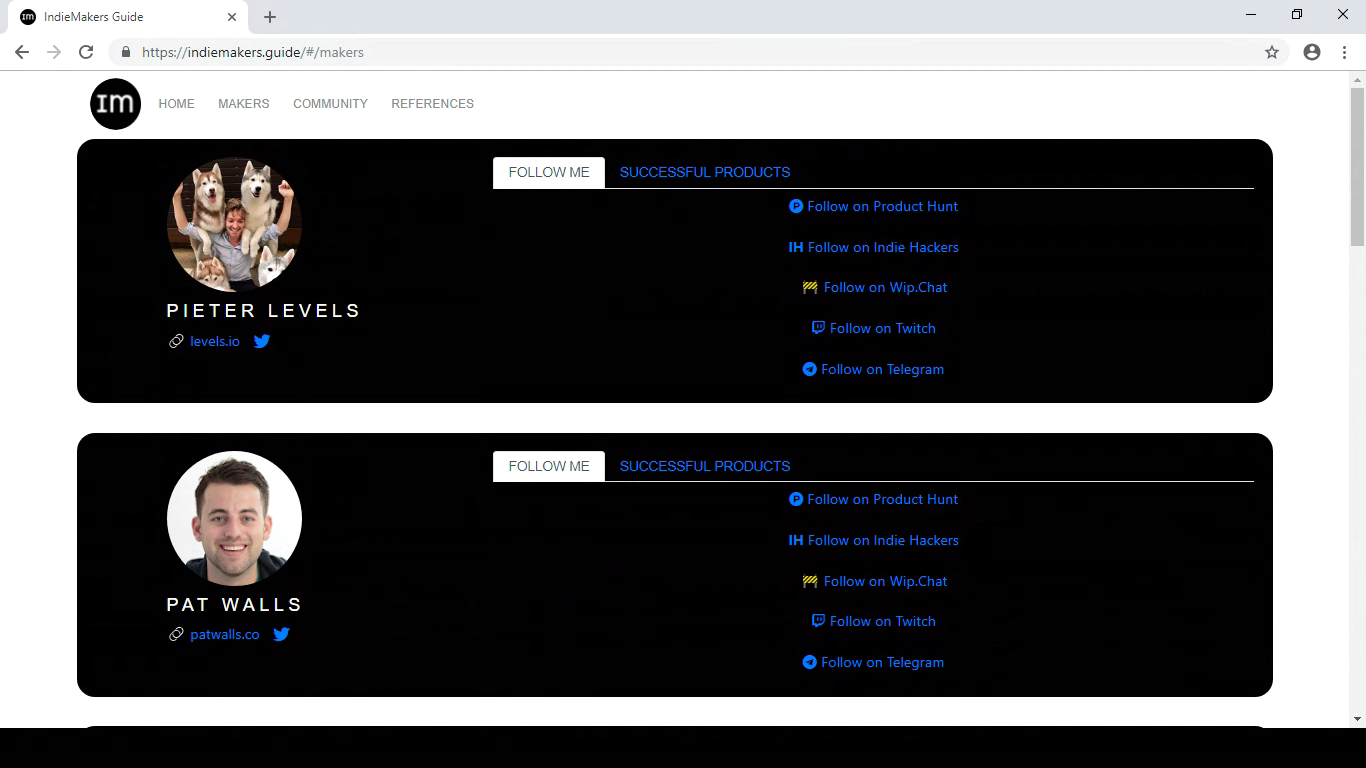The image size is (1366, 768).
Task: Click the bookmark star in the address bar
Action: [1273, 51]
